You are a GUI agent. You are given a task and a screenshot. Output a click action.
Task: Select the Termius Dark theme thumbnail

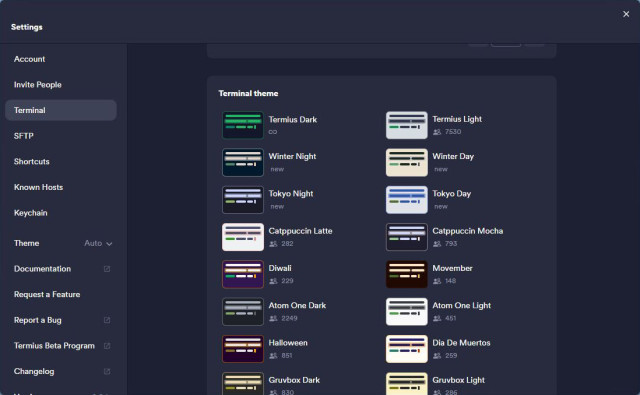(242, 125)
